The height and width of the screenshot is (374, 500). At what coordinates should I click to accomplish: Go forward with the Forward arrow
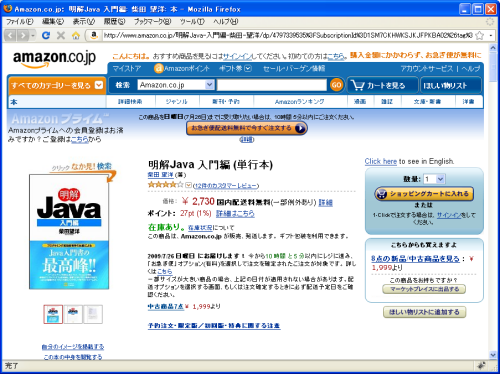[x=22, y=35]
